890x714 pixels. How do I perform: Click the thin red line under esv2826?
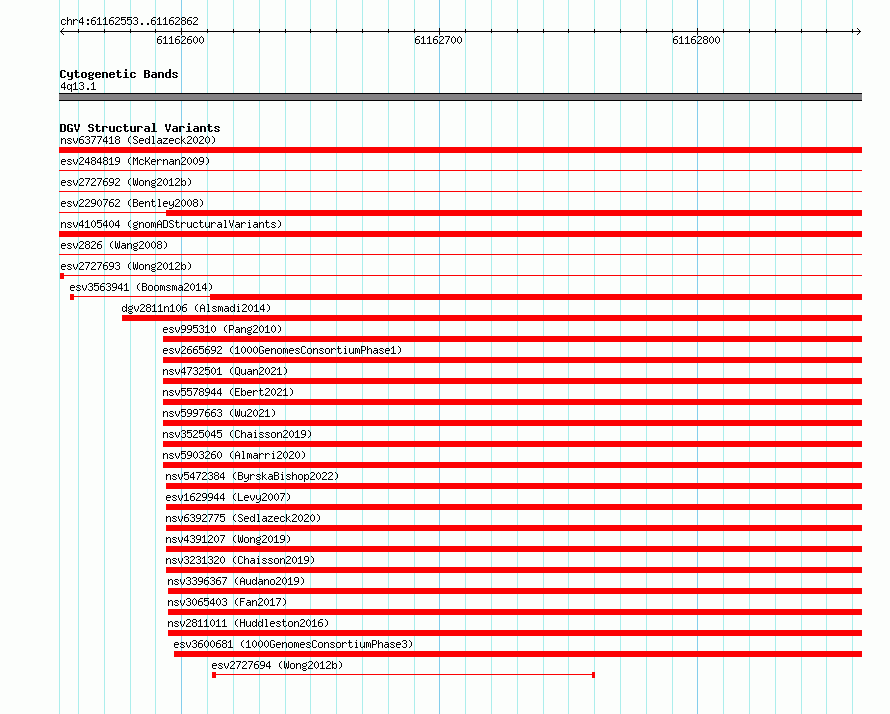point(460,255)
